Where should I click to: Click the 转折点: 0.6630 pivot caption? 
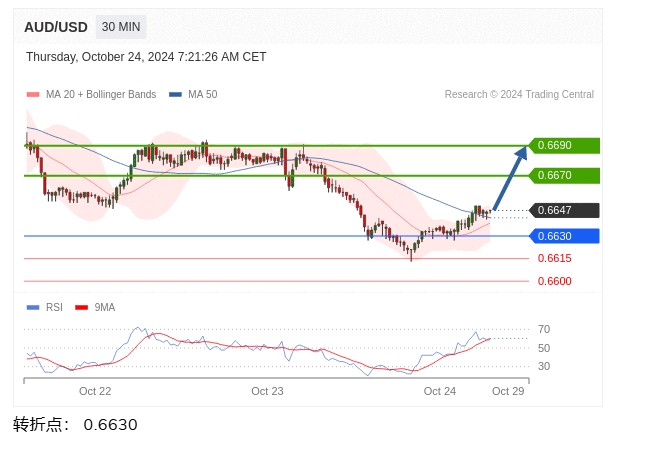coord(75,425)
